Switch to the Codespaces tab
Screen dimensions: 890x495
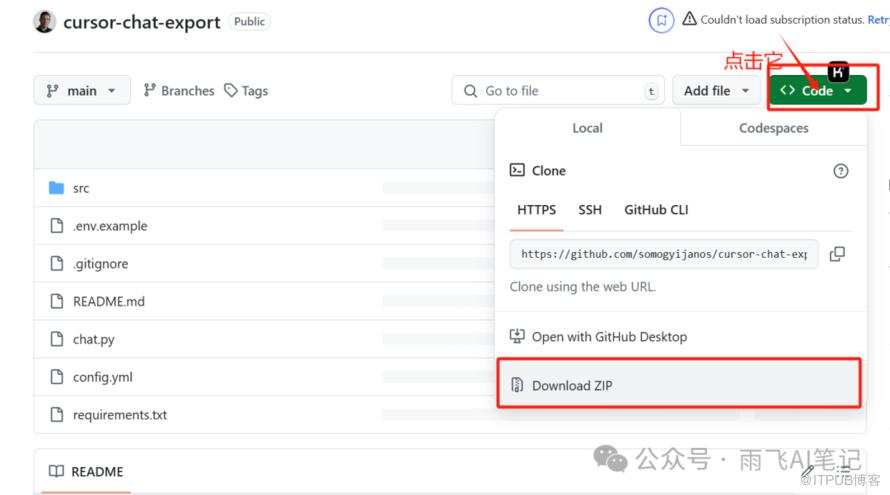(773, 128)
